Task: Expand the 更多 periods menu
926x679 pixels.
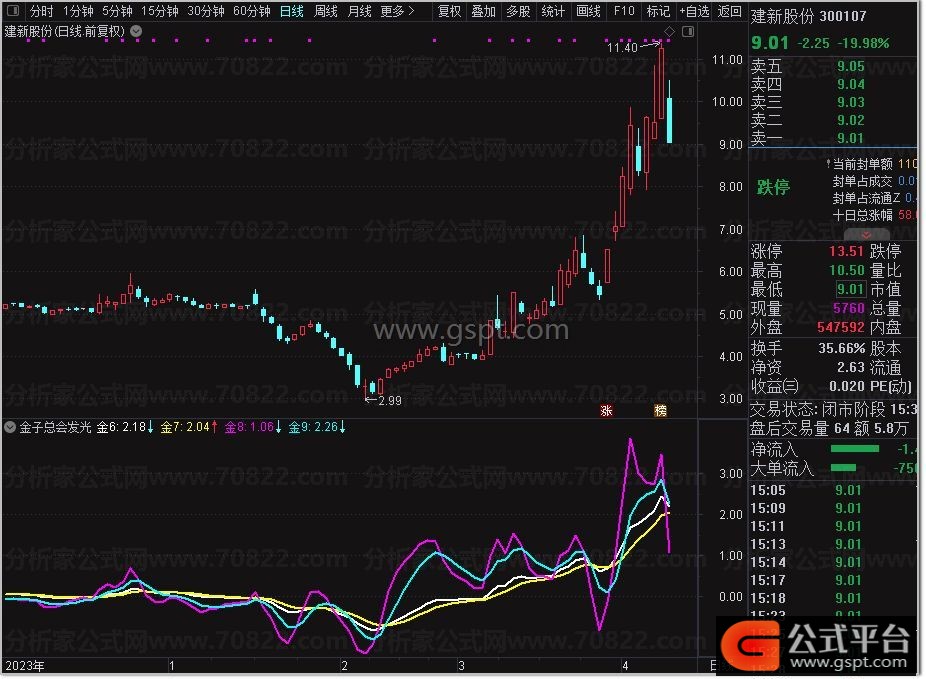Action: pos(397,11)
